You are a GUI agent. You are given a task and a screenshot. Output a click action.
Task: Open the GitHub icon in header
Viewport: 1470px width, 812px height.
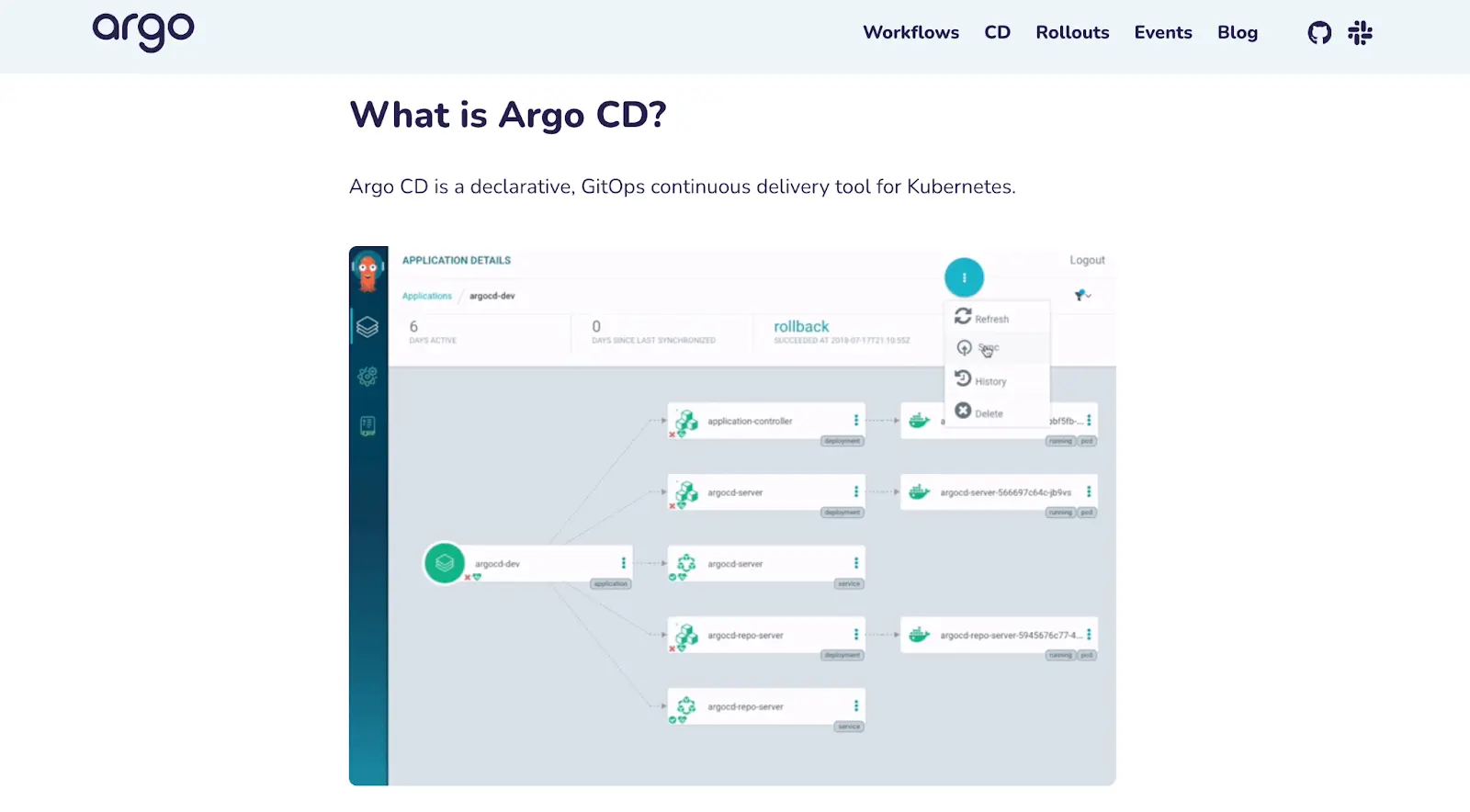pyautogui.click(x=1319, y=33)
